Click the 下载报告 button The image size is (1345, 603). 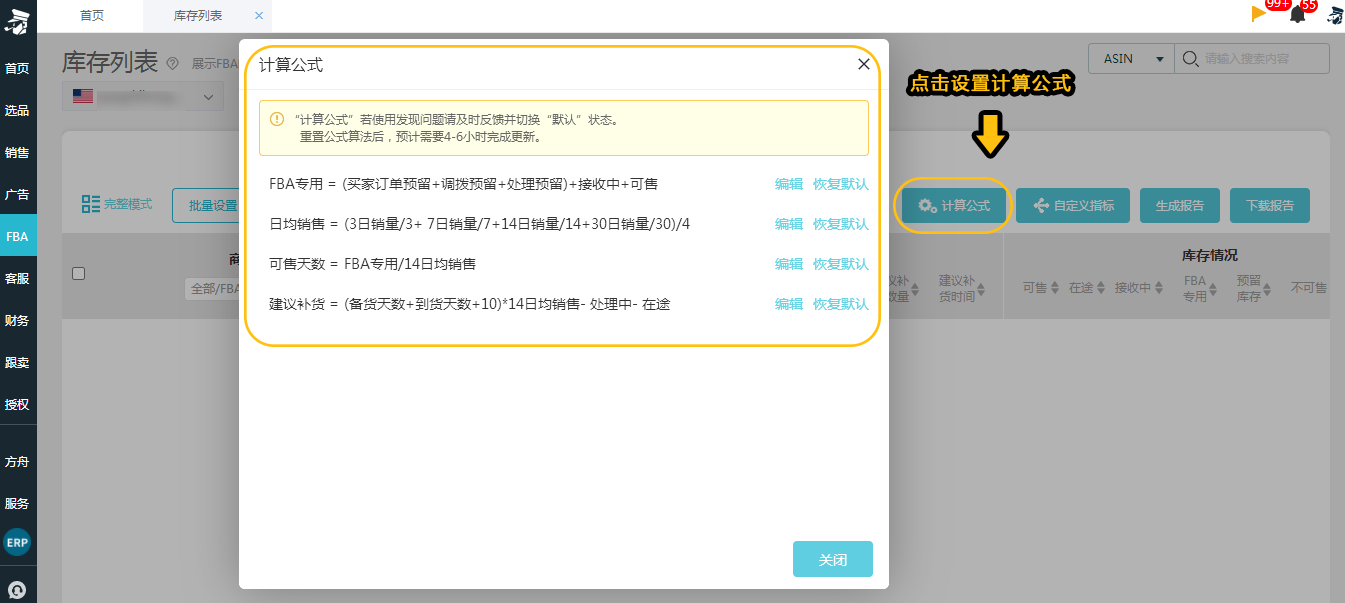[x=1270, y=205]
